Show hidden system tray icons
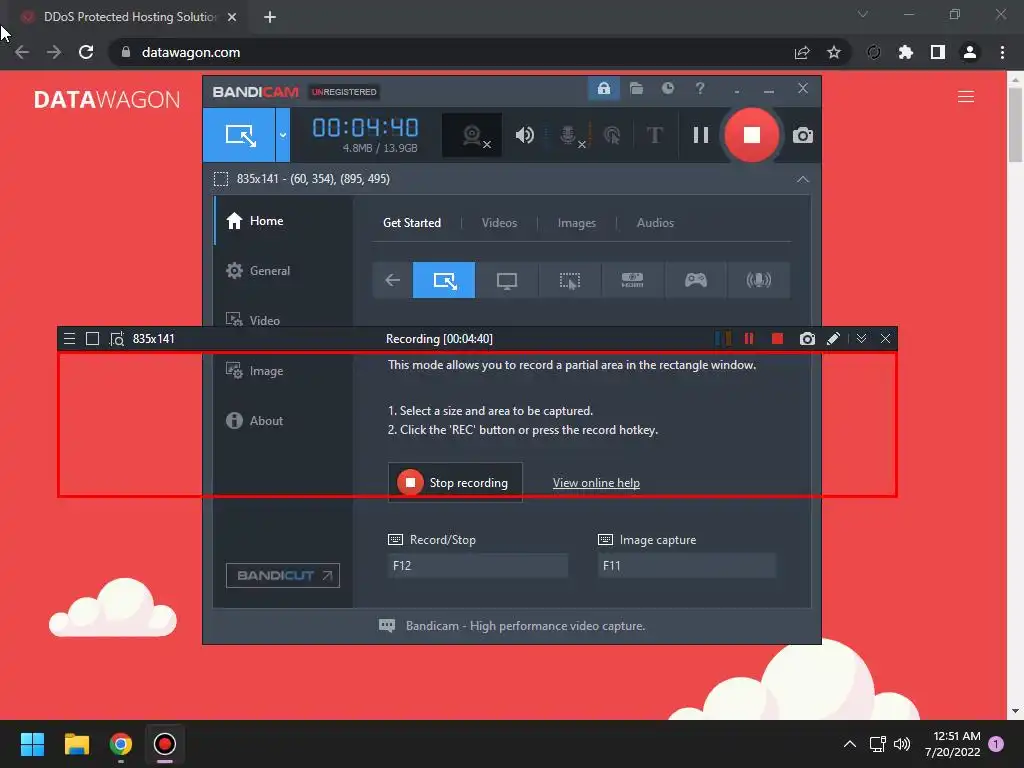This screenshot has width=1024, height=768. pos(850,744)
